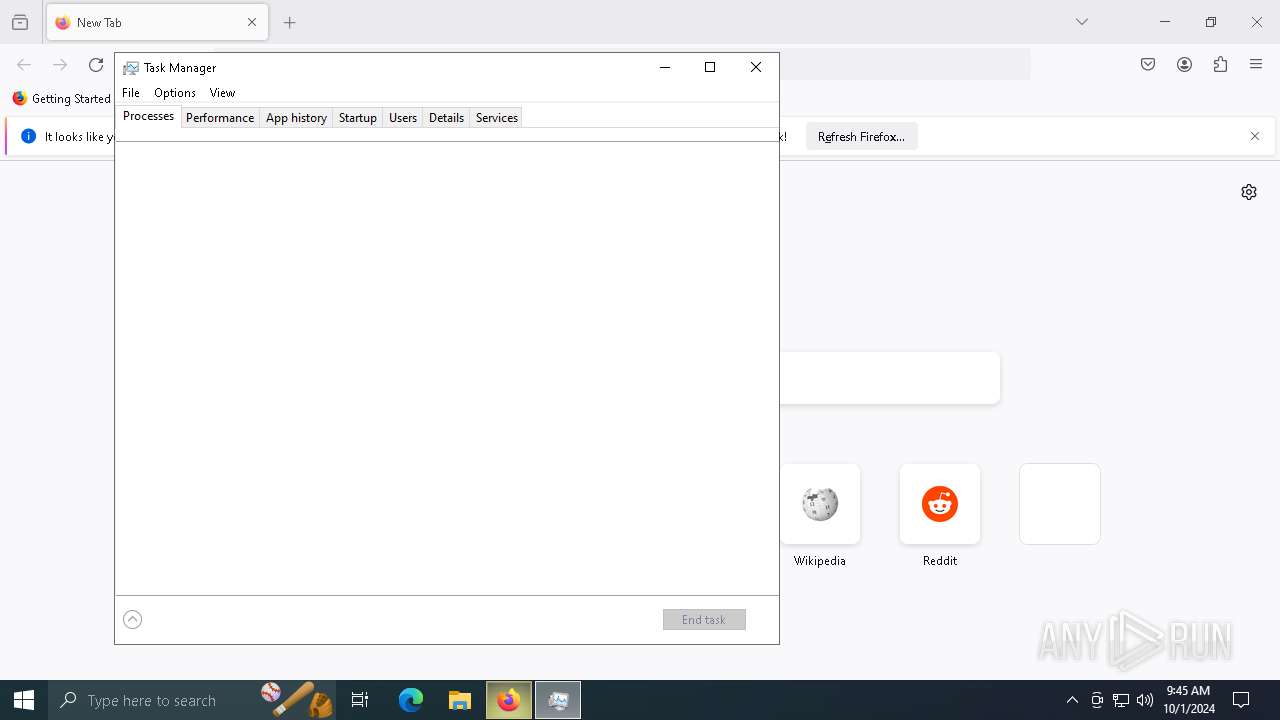Open a new Firefox tab with plus button
Viewport: 1280px width, 720px height.
[x=290, y=22]
